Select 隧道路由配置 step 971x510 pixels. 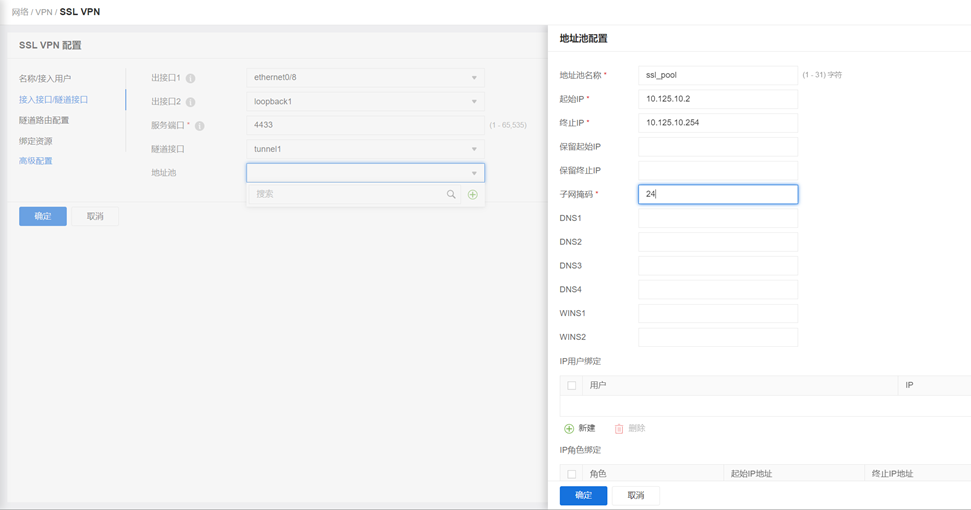click(x=44, y=120)
